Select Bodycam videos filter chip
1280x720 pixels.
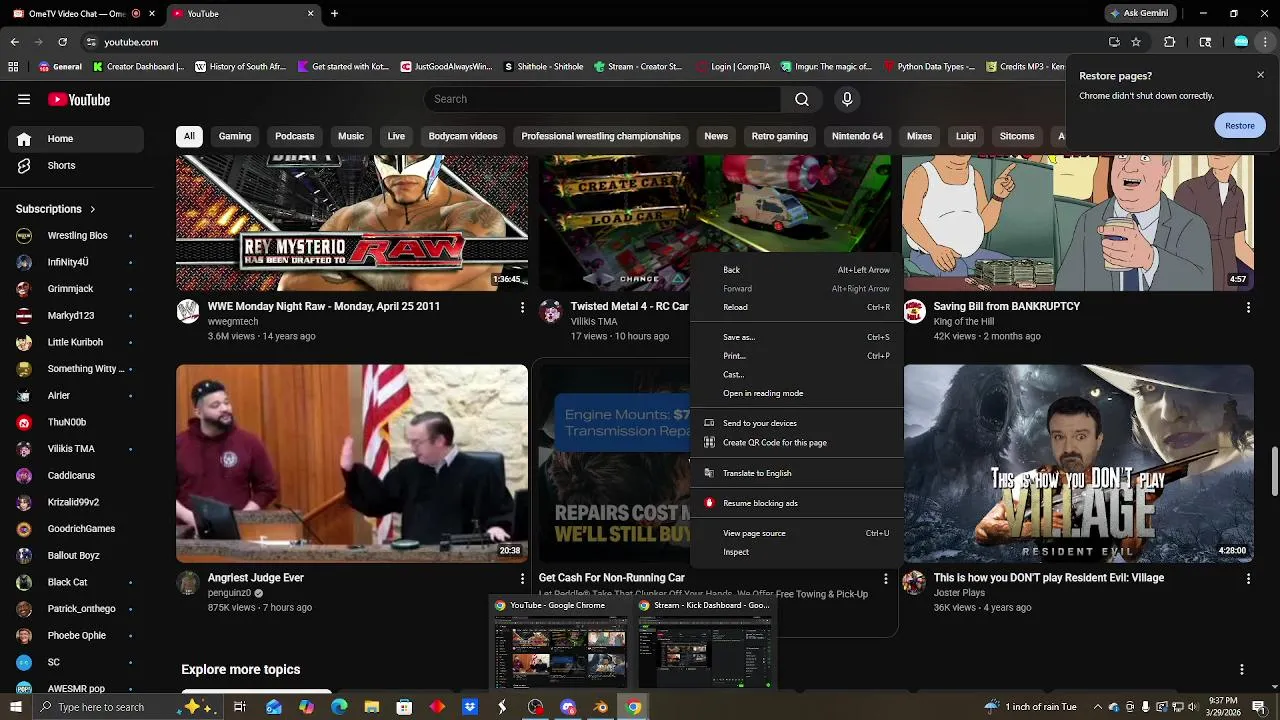pos(463,137)
